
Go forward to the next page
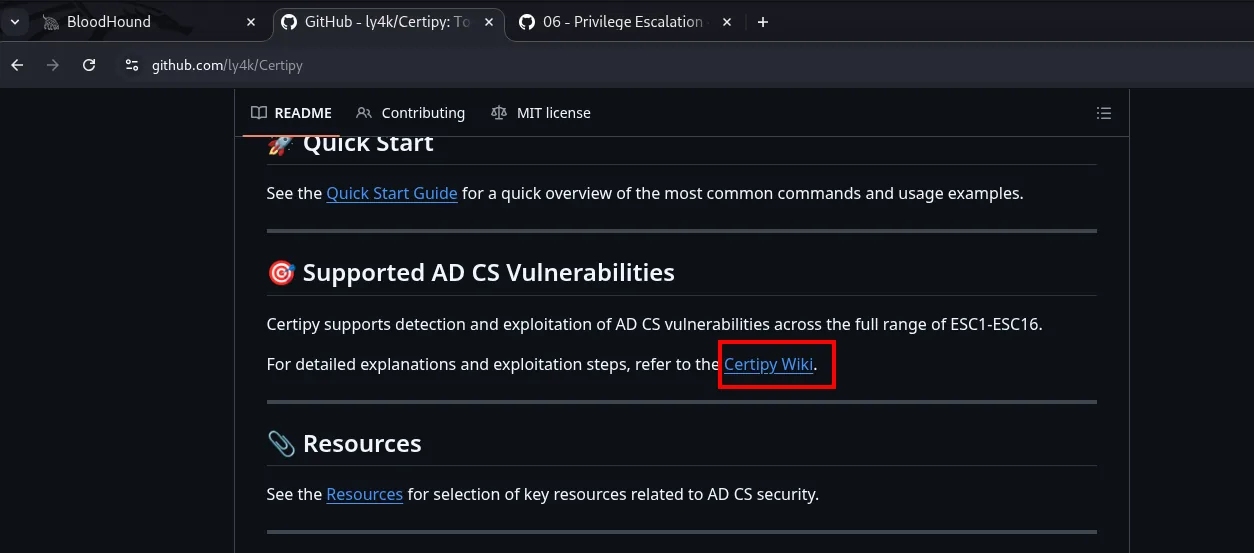[53, 65]
